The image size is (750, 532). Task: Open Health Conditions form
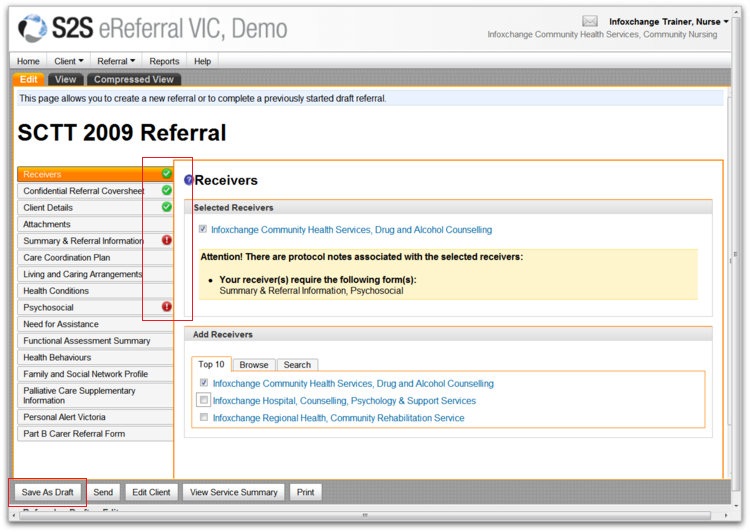(x=95, y=290)
